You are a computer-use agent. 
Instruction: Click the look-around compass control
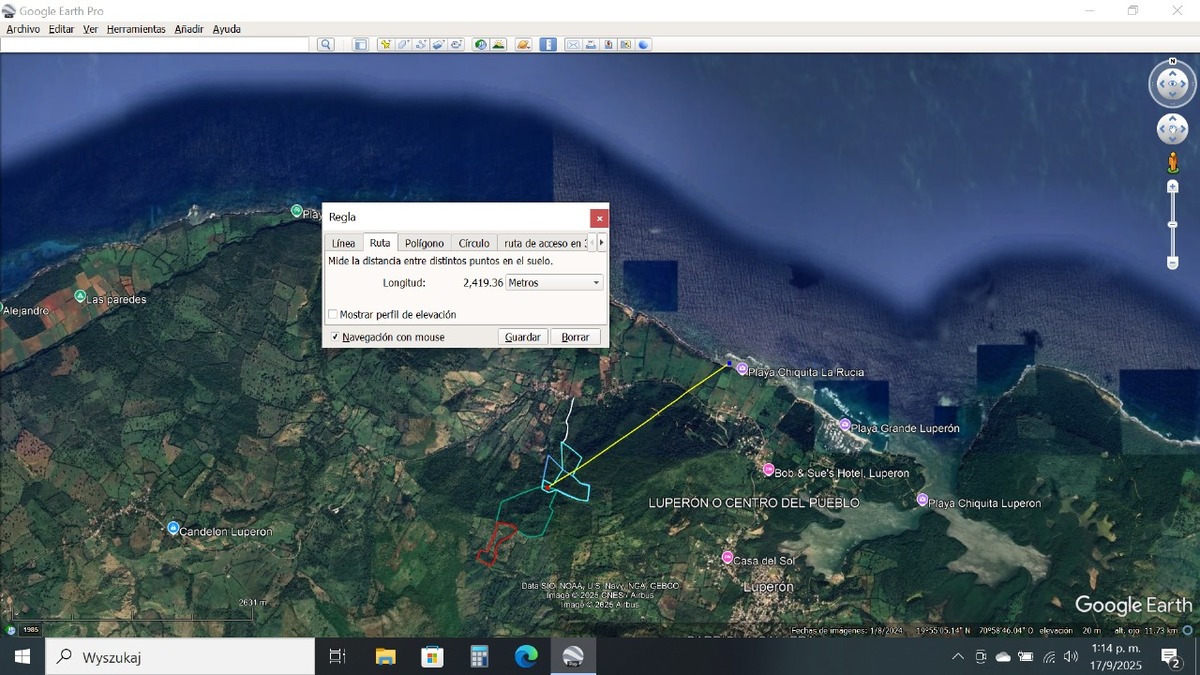[x=1172, y=84]
